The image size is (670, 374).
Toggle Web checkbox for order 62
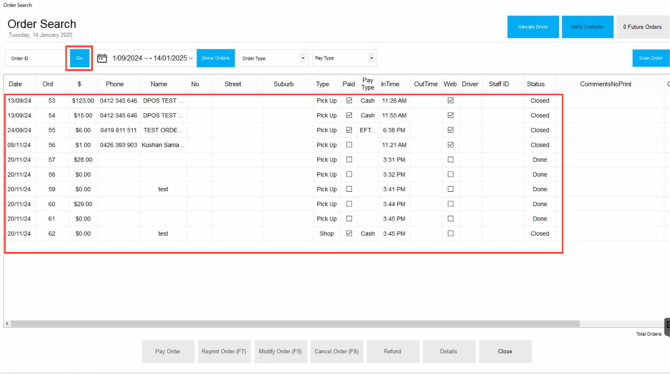tap(450, 233)
